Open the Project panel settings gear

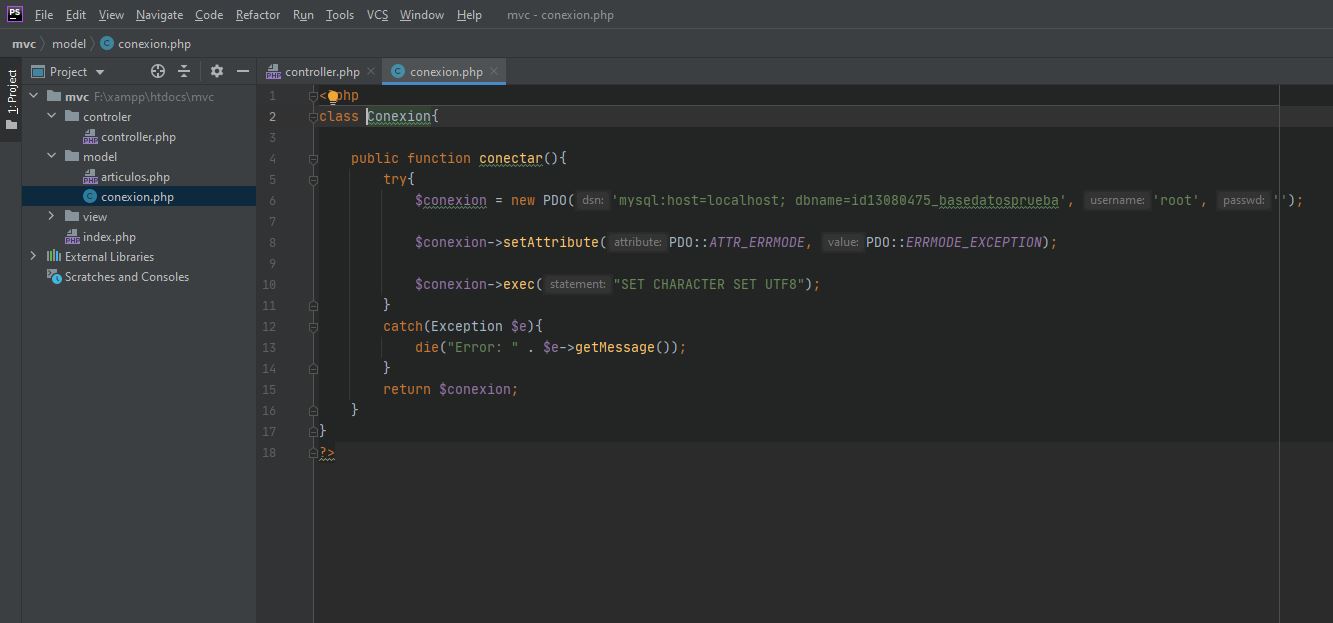point(216,71)
